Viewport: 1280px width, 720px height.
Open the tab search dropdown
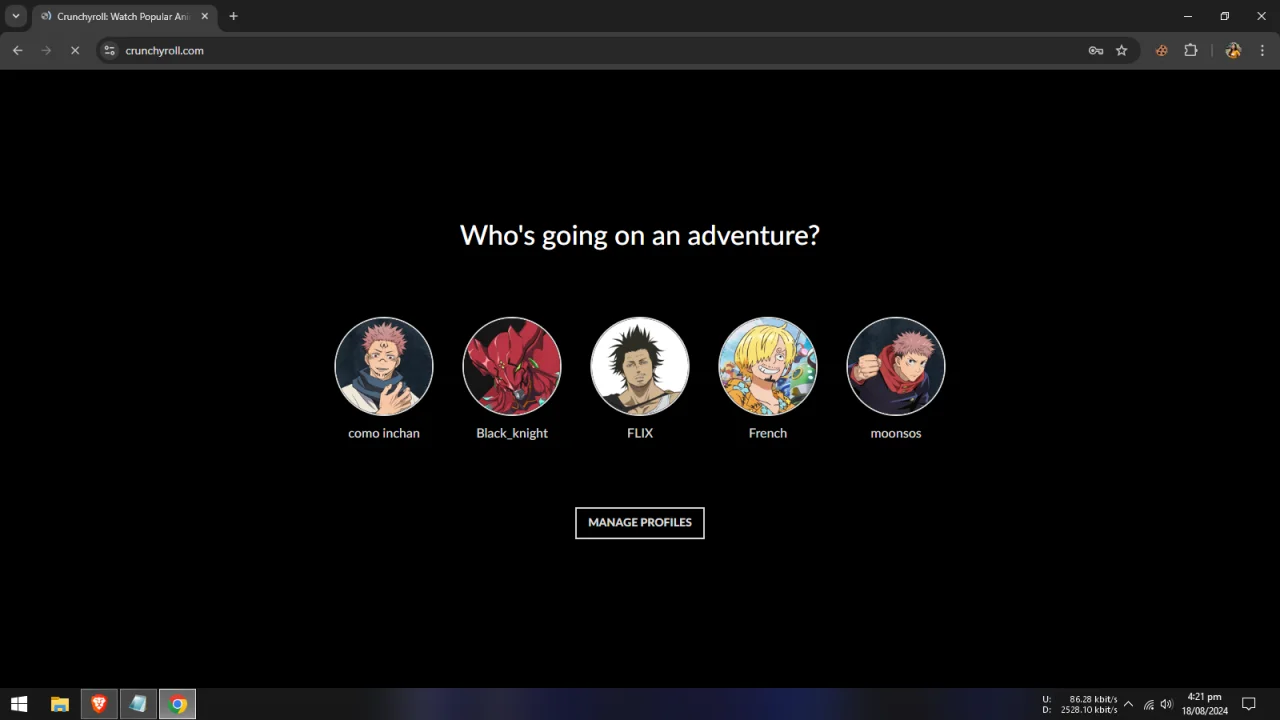pyautogui.click(x=16, y=16)
